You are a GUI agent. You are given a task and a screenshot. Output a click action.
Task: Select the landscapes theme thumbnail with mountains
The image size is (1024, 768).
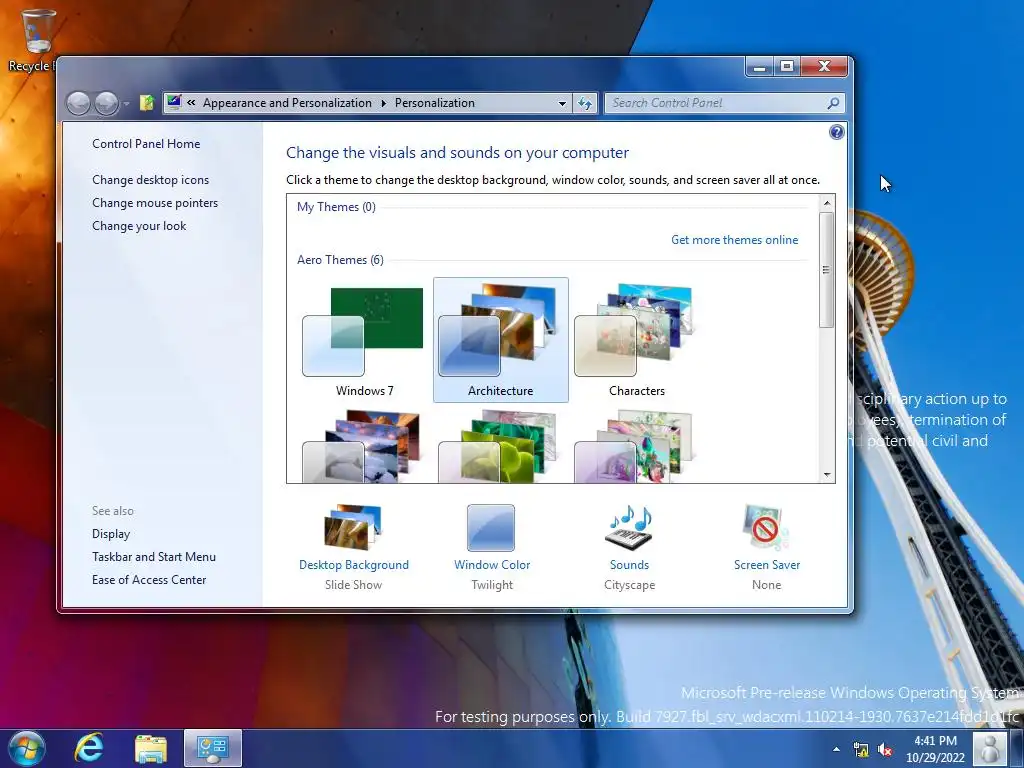(x=362, y=447)
